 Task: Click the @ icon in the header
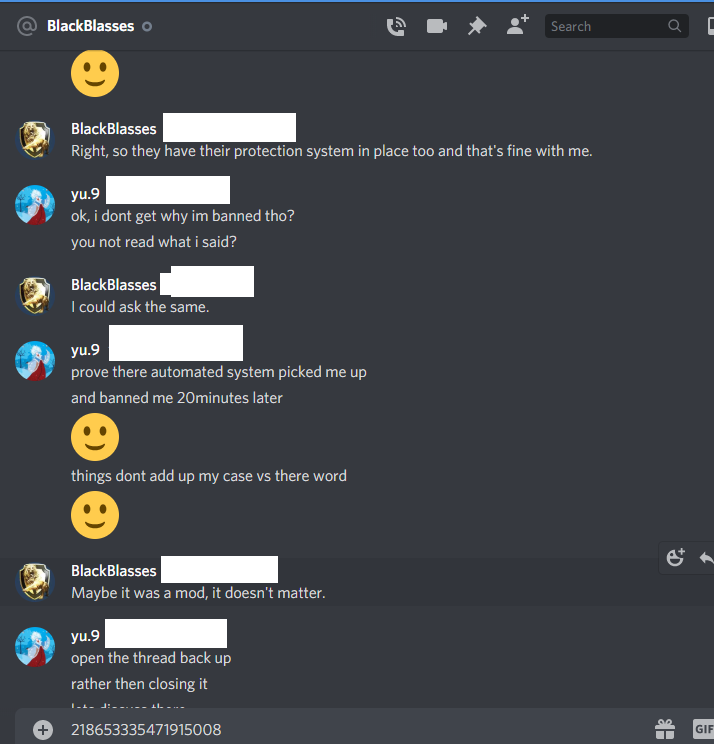(x=27, y=26)
